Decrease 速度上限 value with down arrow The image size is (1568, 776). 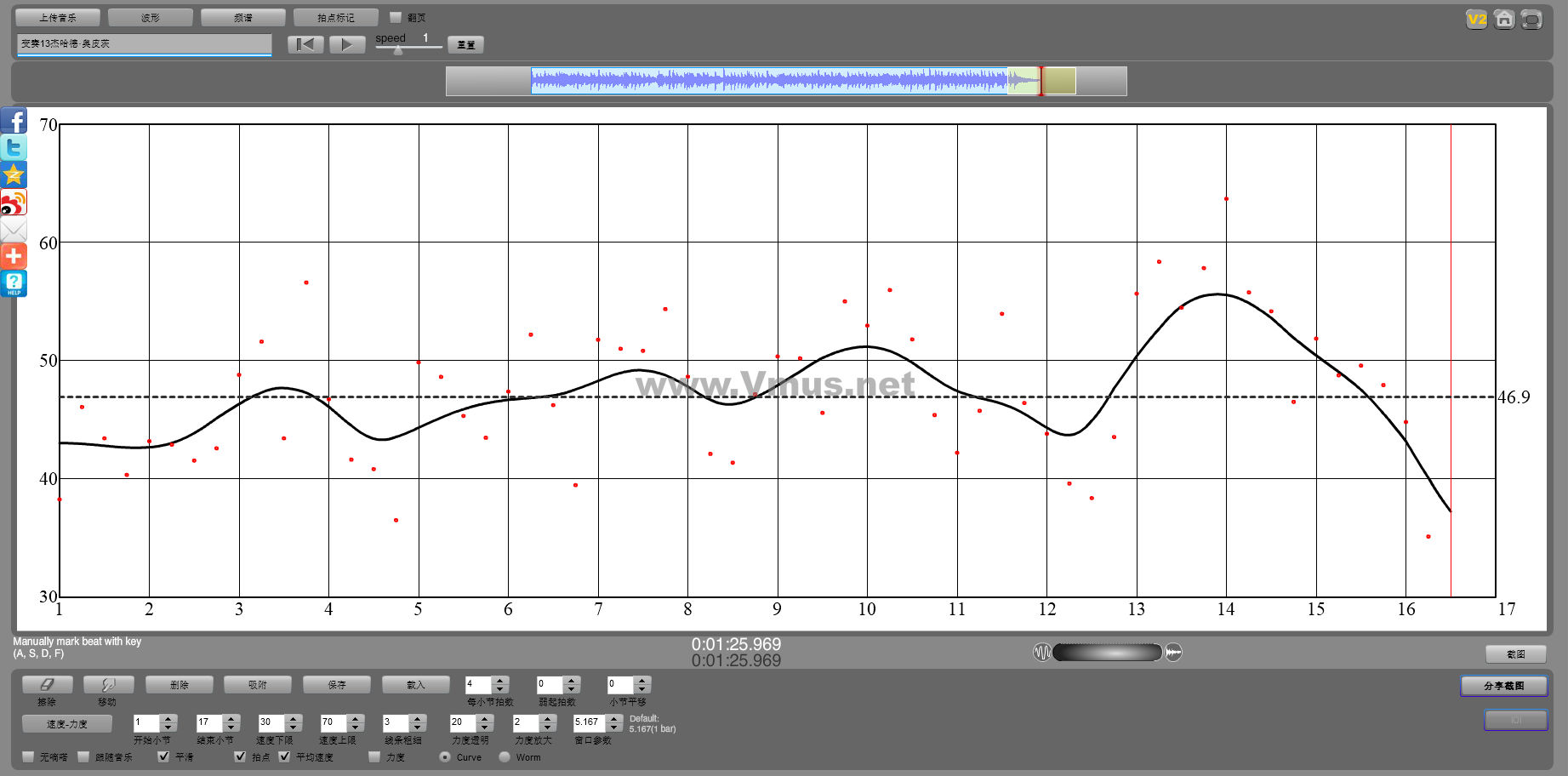click(x=356, y=727)
